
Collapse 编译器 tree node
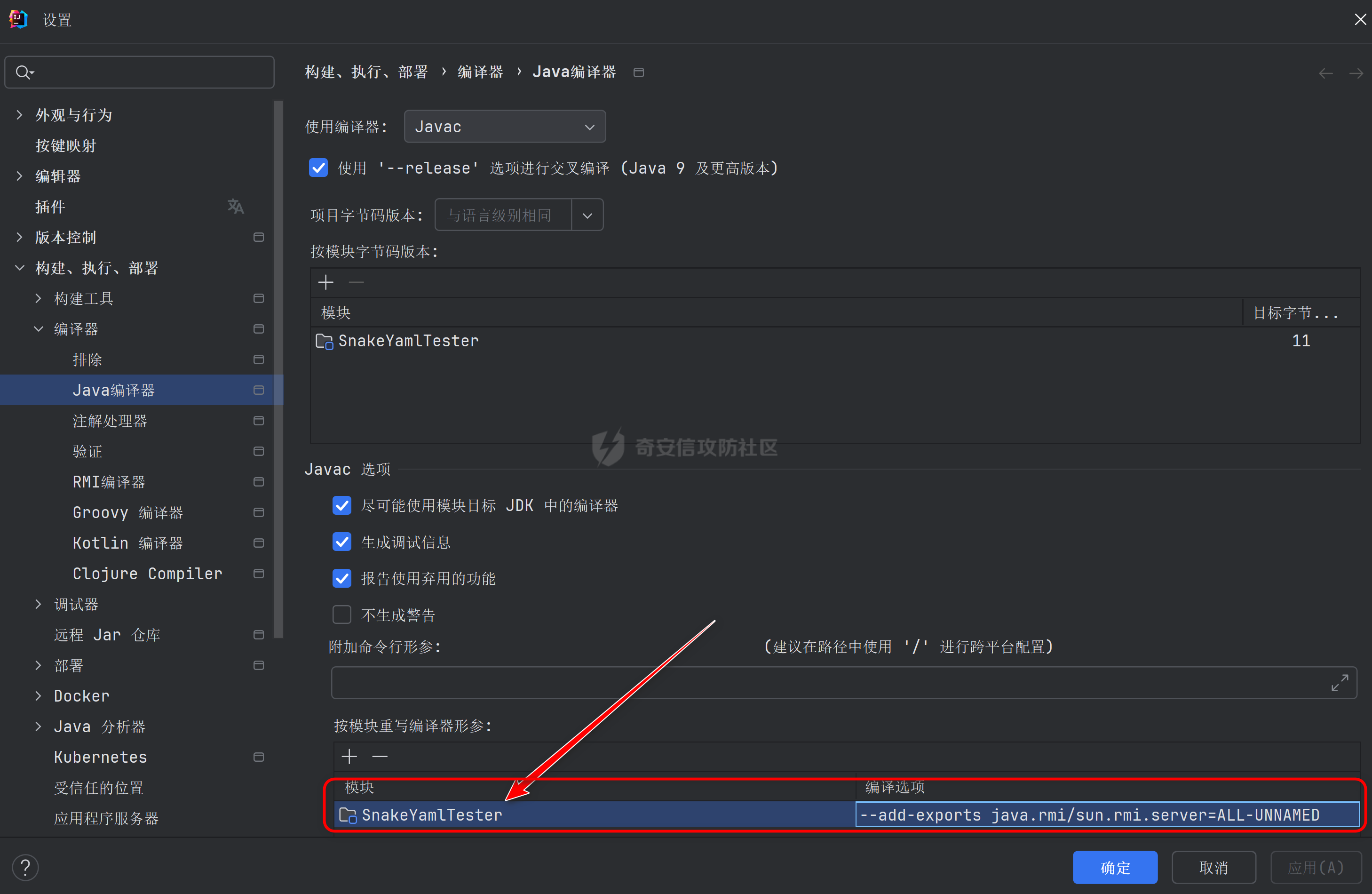click(38, 329)
